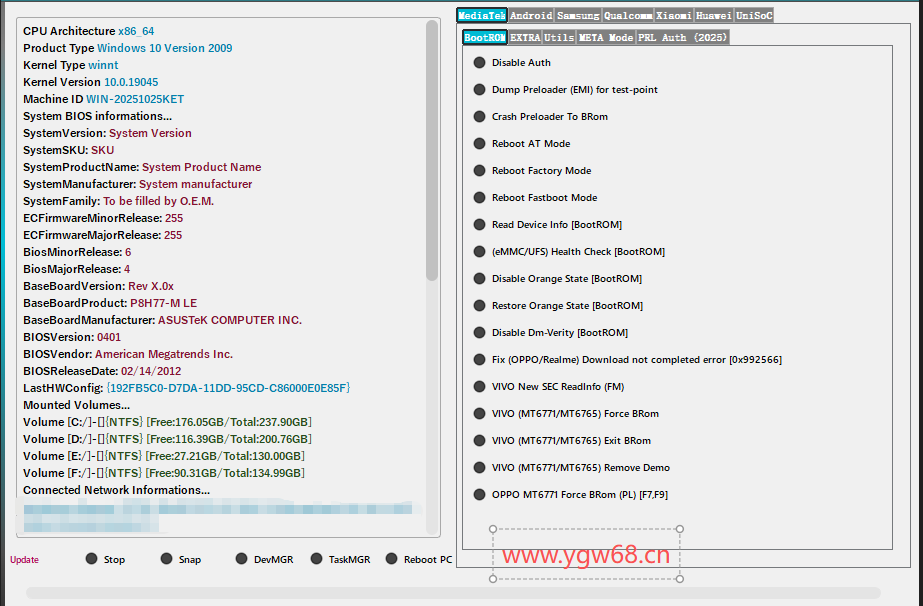Select Fix (OPPO/Realme) Download not completed error
Viewport: 923px width, 606px height.
click(628, 360)
